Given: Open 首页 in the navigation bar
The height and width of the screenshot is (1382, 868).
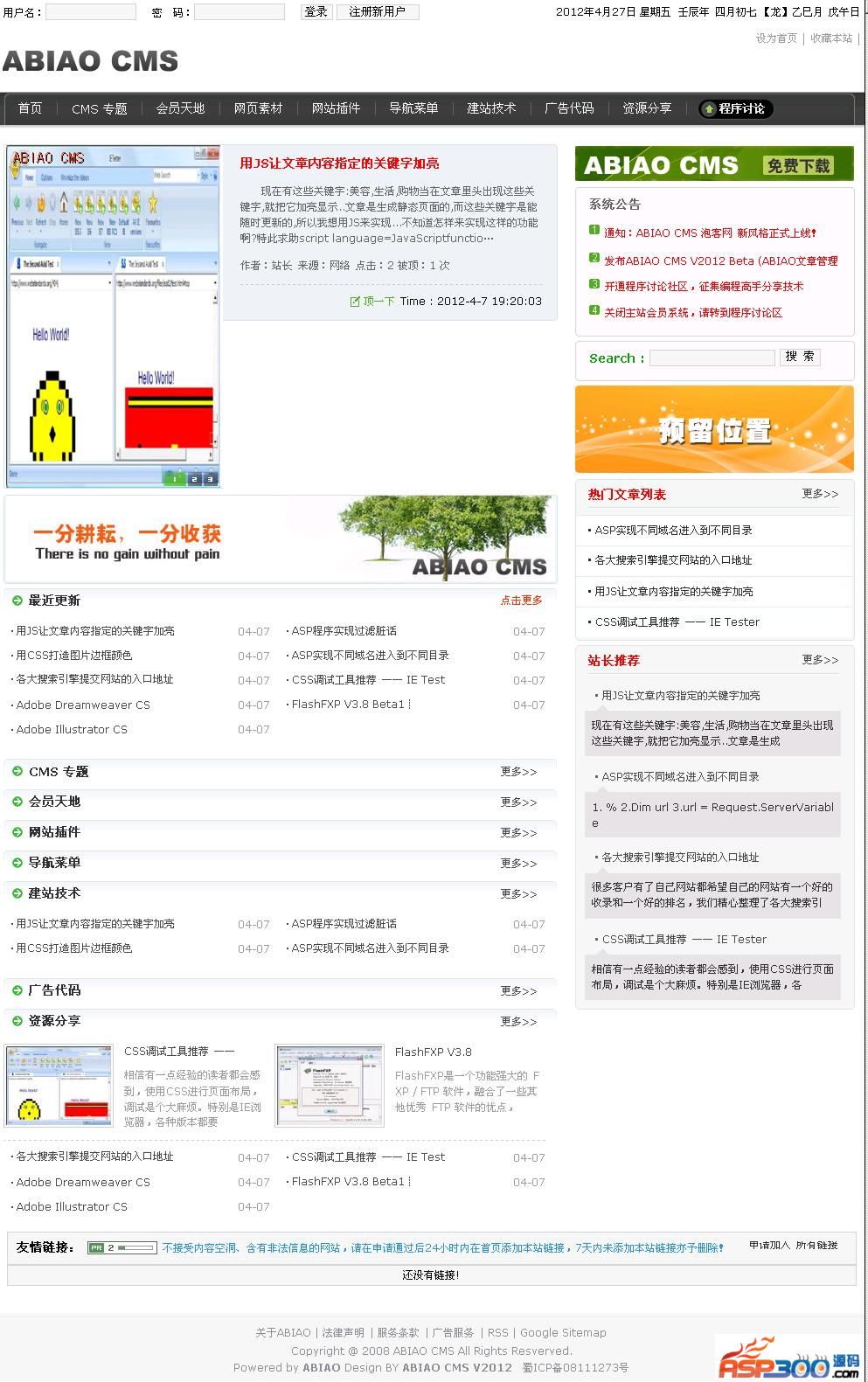Looking at the screenshot, I should pyautogui.click(x=30, y=108).
